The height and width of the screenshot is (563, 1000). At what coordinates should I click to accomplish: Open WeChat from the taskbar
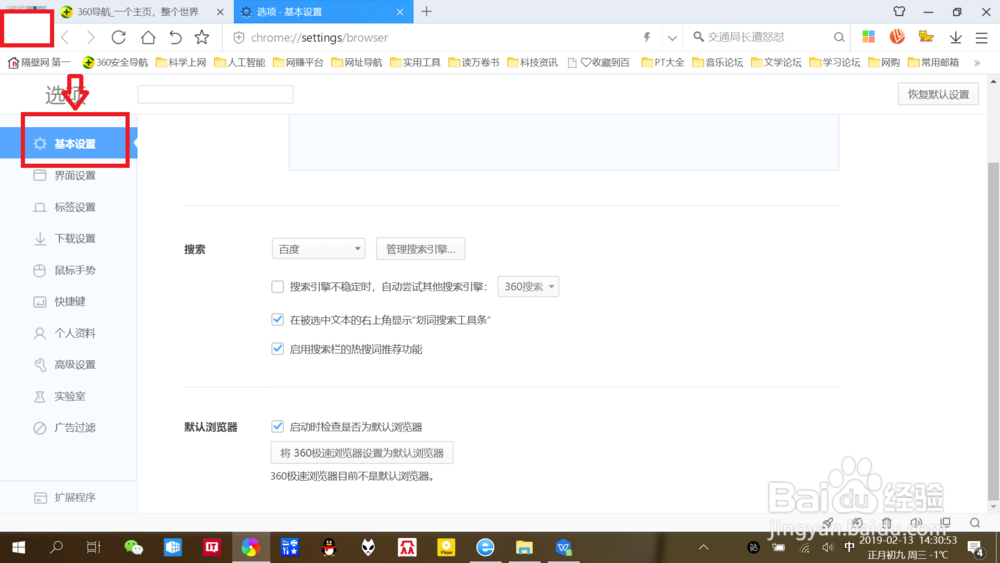pos(133,547)
